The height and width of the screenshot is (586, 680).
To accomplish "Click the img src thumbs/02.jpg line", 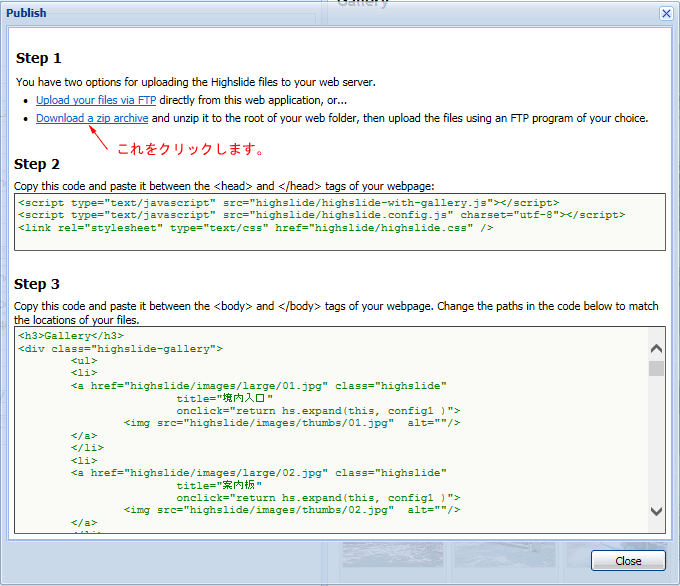I will click(x=292, y=510).
